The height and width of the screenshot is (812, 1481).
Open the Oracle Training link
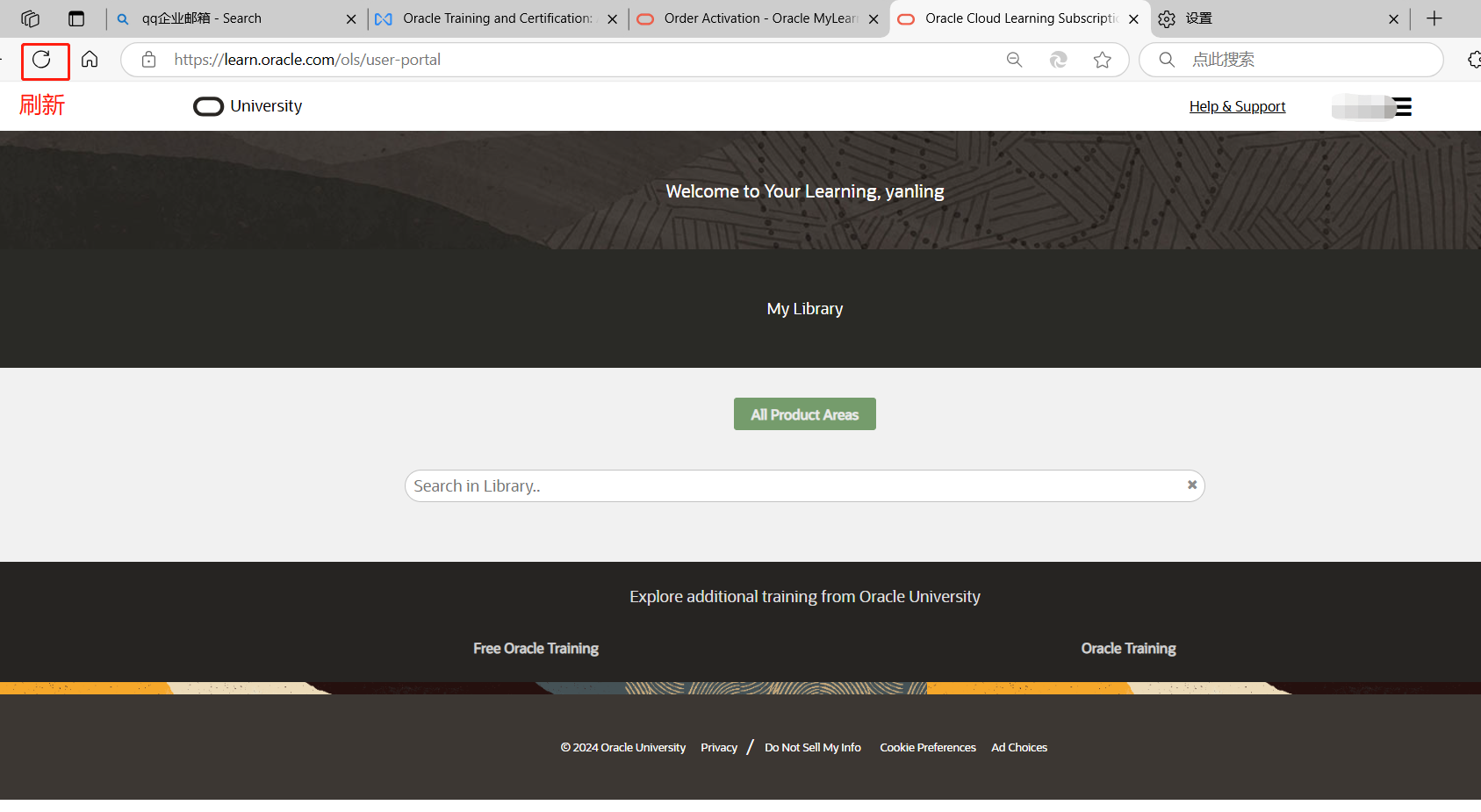1129,649
